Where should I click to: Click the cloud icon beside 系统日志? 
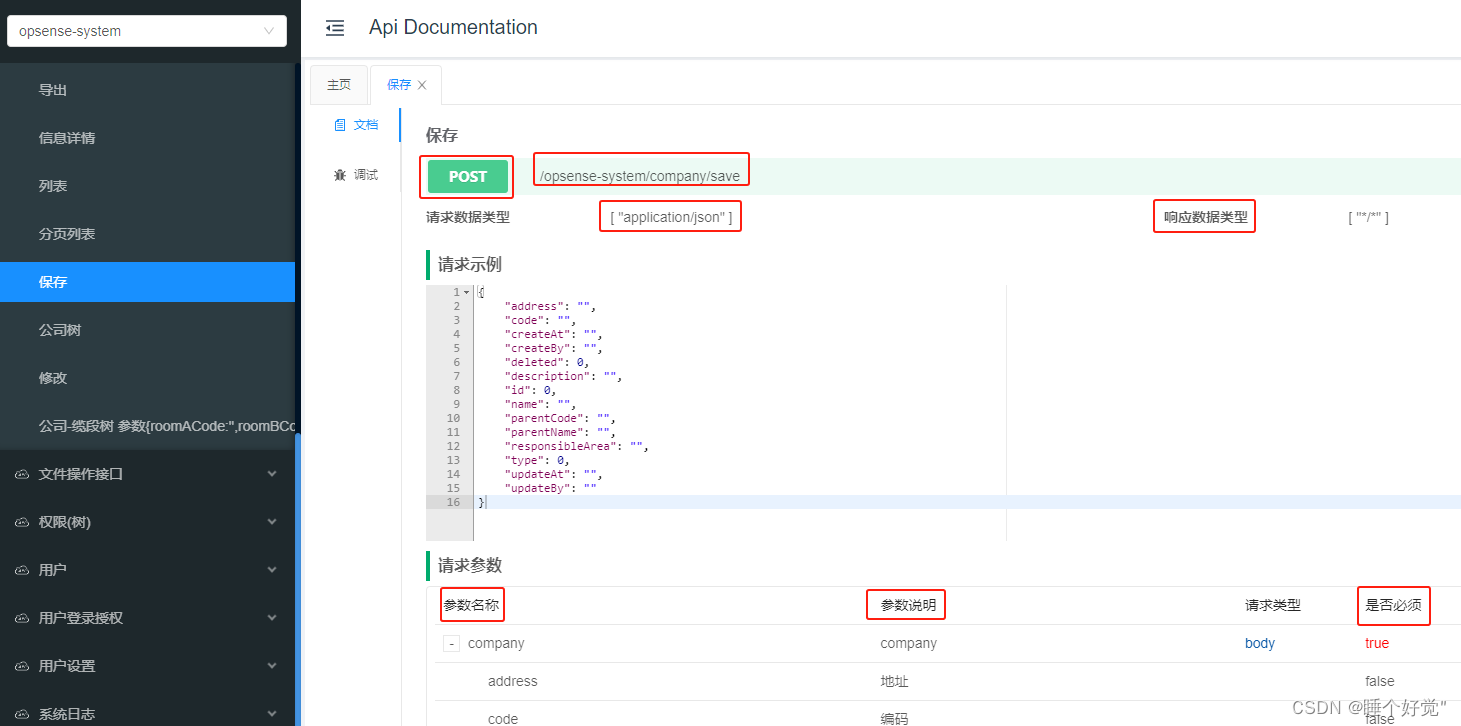click(x=22, y=714)
